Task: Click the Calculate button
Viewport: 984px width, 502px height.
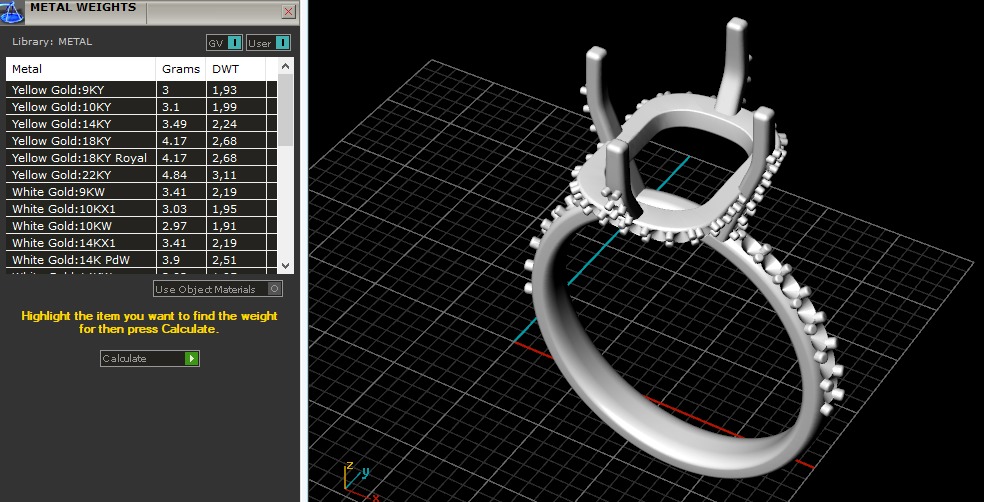Action: pos(149,358)
